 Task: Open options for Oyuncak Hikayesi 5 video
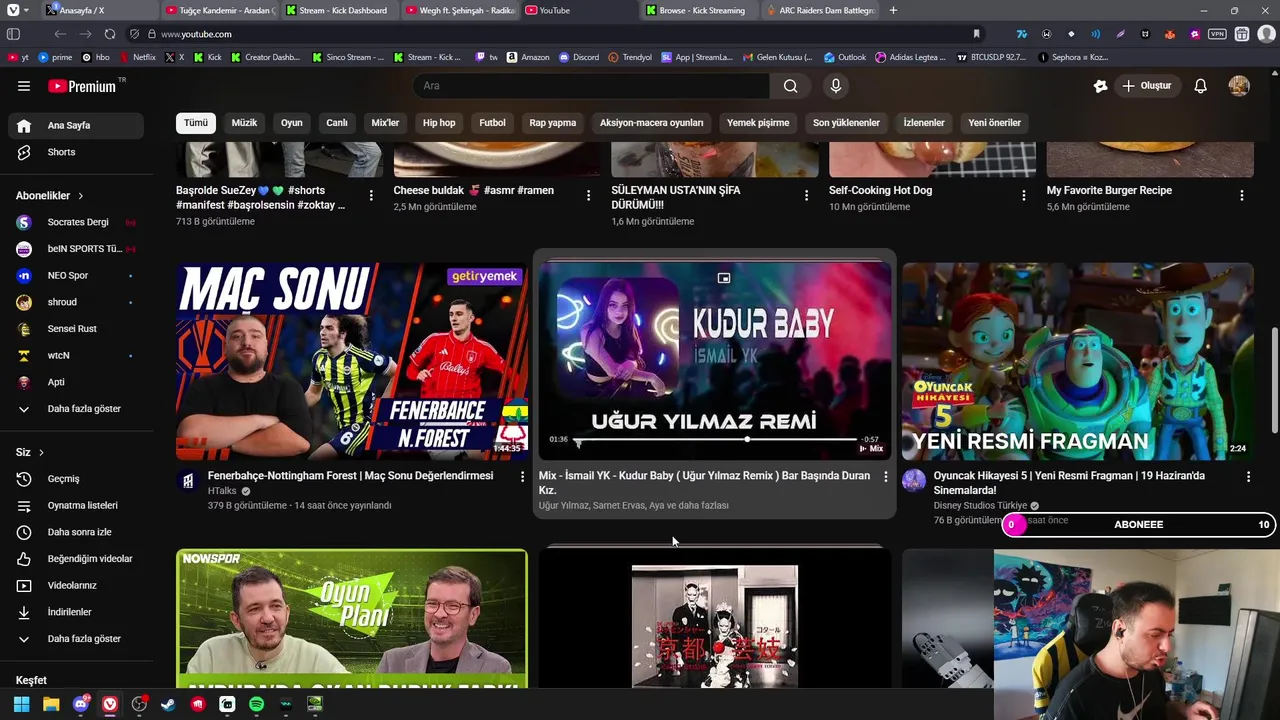[x=1248, y=477]
